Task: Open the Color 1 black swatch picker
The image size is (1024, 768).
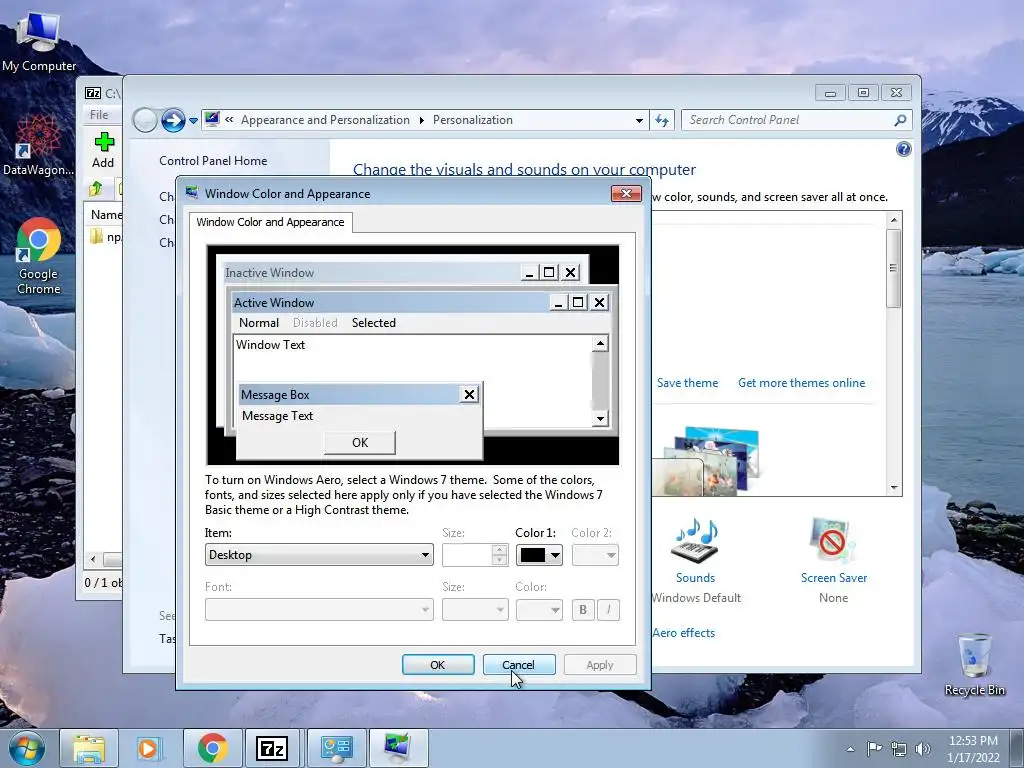Action: pos(539,555)
